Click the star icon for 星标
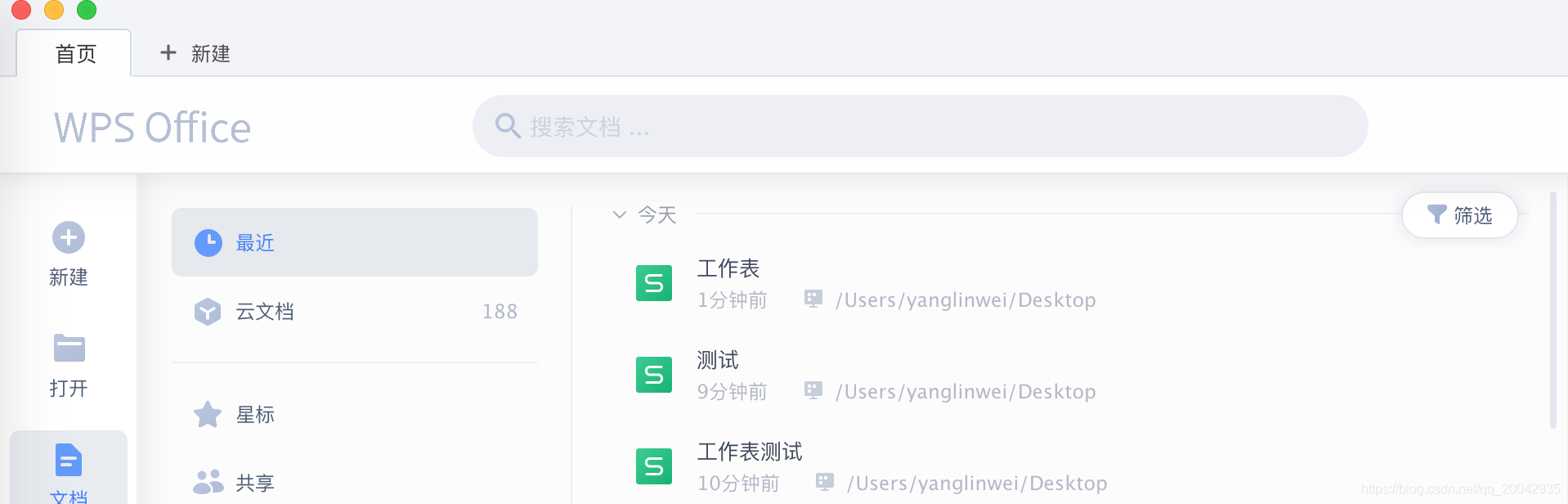Screen dimensions: 1568x504 208,415
